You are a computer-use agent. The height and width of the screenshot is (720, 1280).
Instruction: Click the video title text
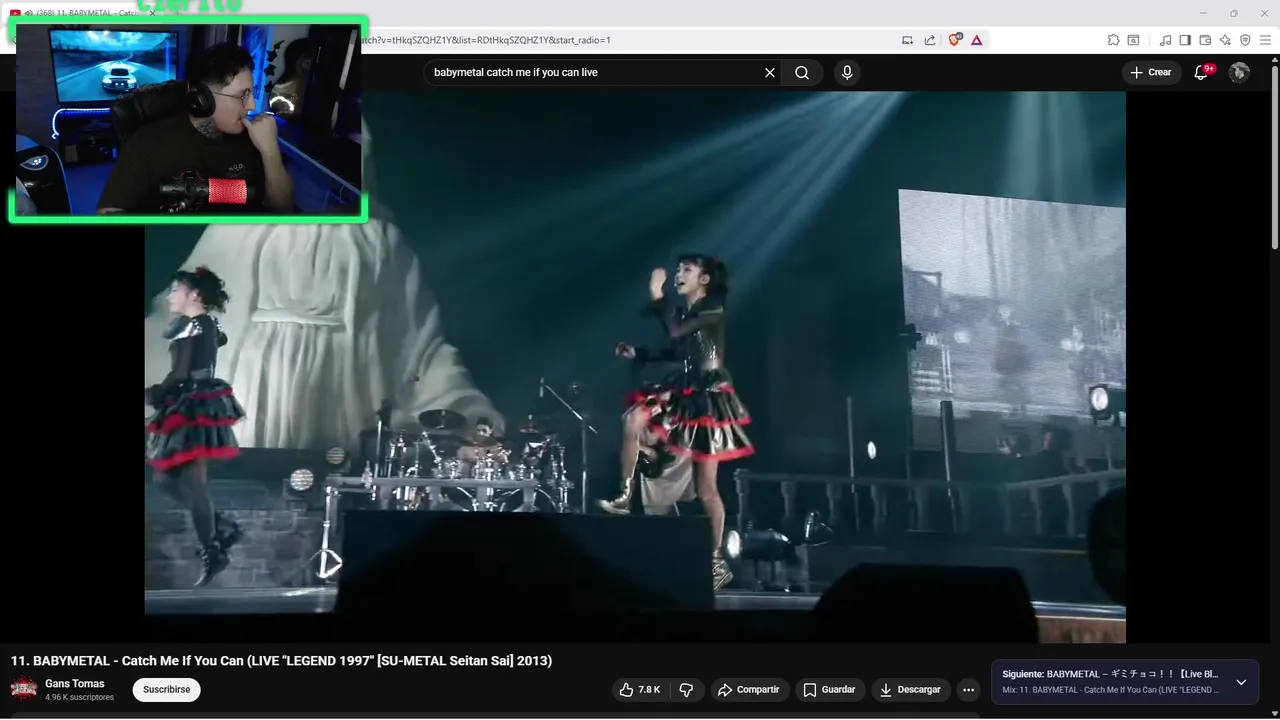click(281, 661)
